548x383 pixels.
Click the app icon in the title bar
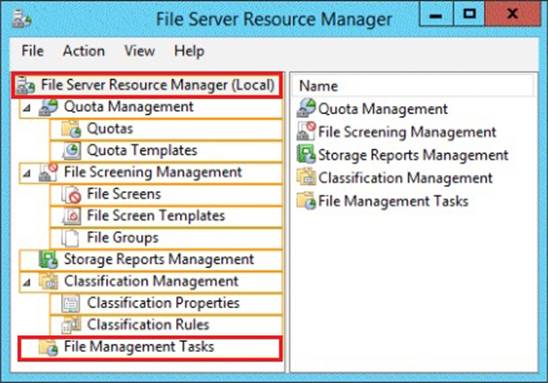click(x=22, y=19)
